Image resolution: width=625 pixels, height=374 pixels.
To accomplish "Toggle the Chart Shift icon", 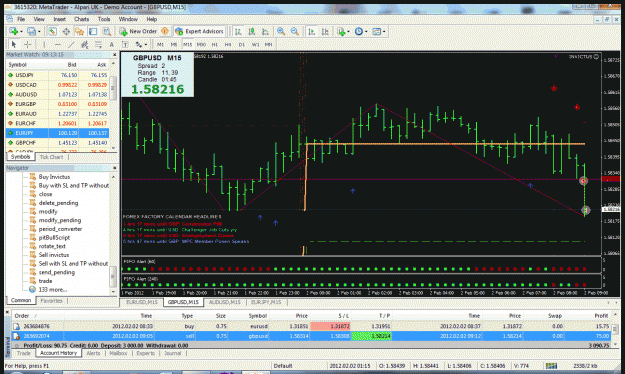I will [x=325, y=31].
